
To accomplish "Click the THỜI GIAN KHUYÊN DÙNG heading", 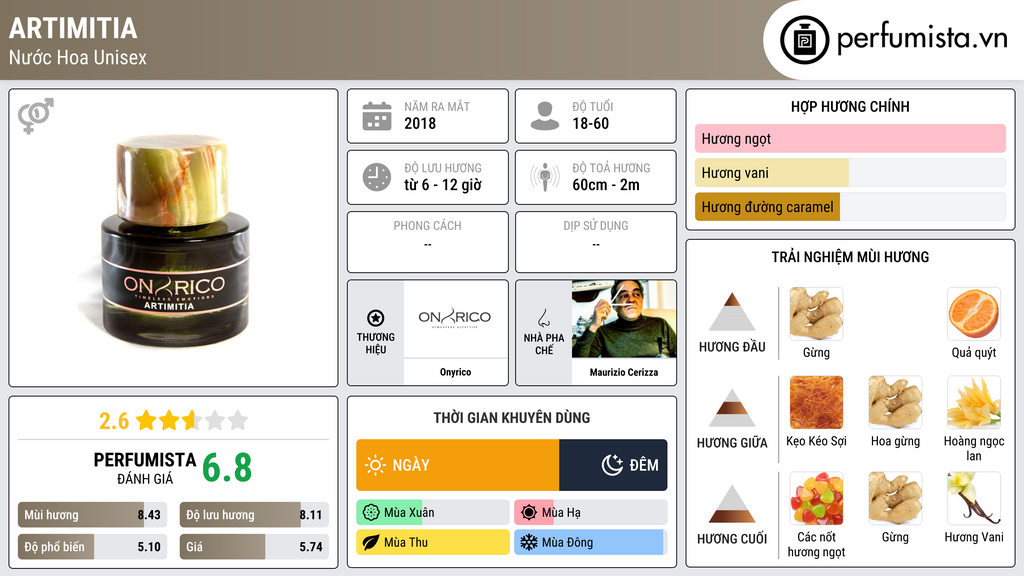I will pos(512,417).
